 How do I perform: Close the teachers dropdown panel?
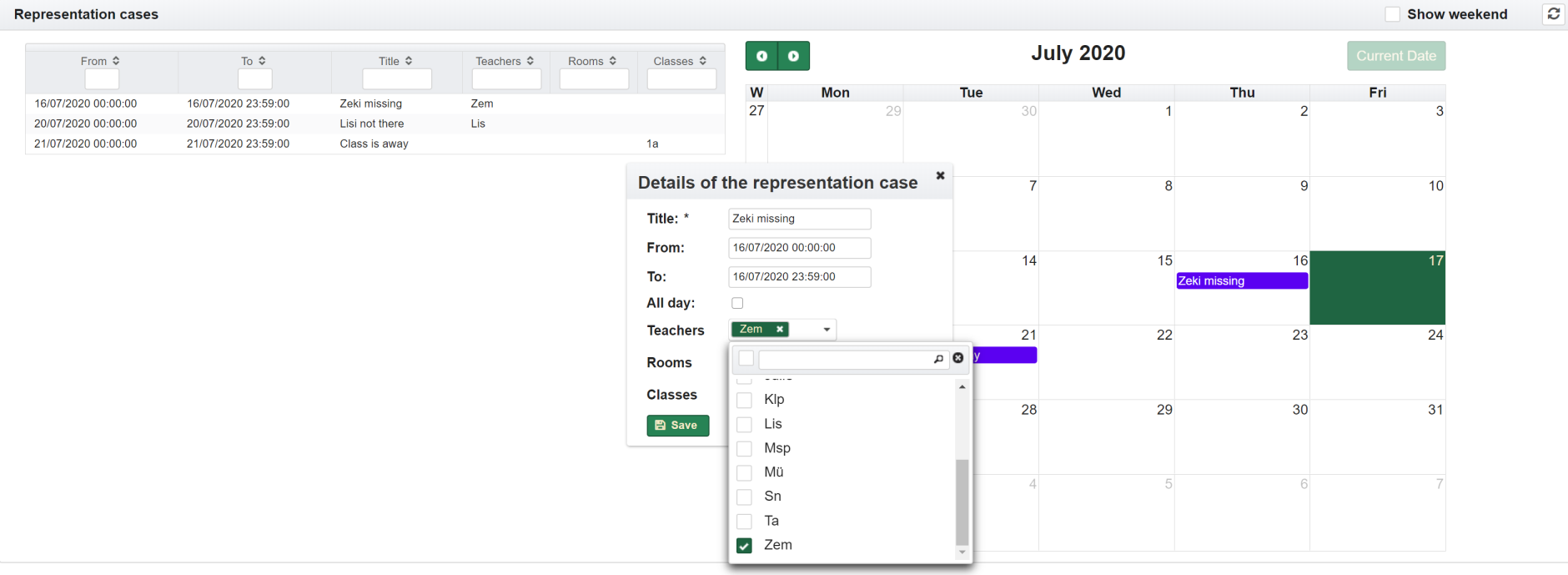(x=958, y=358)
